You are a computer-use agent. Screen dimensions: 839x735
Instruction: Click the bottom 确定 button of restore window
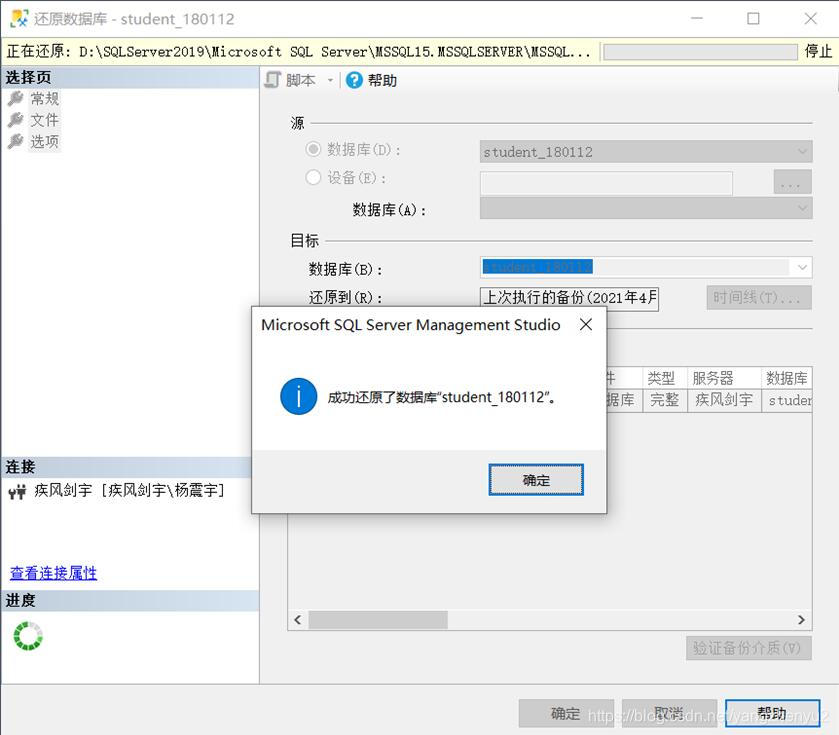click(x=566, y=713)
